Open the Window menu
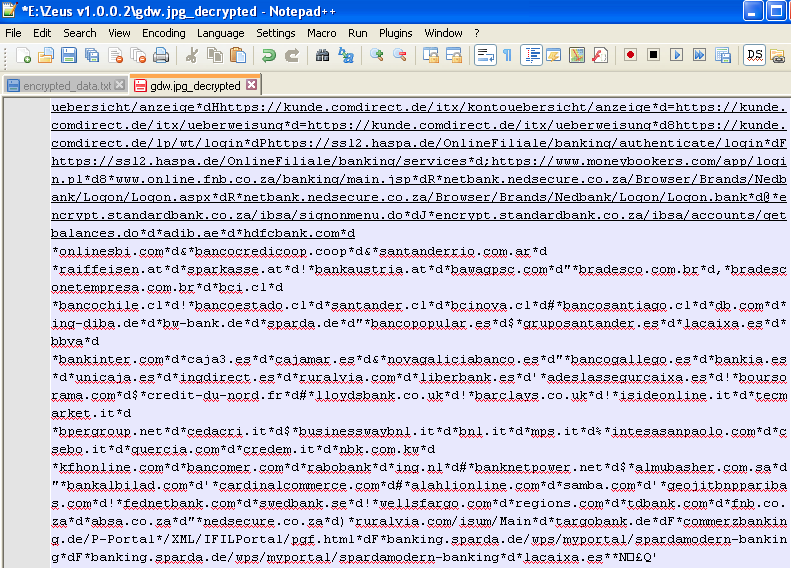Screen dimensions: 791x568 coord(443,33)
